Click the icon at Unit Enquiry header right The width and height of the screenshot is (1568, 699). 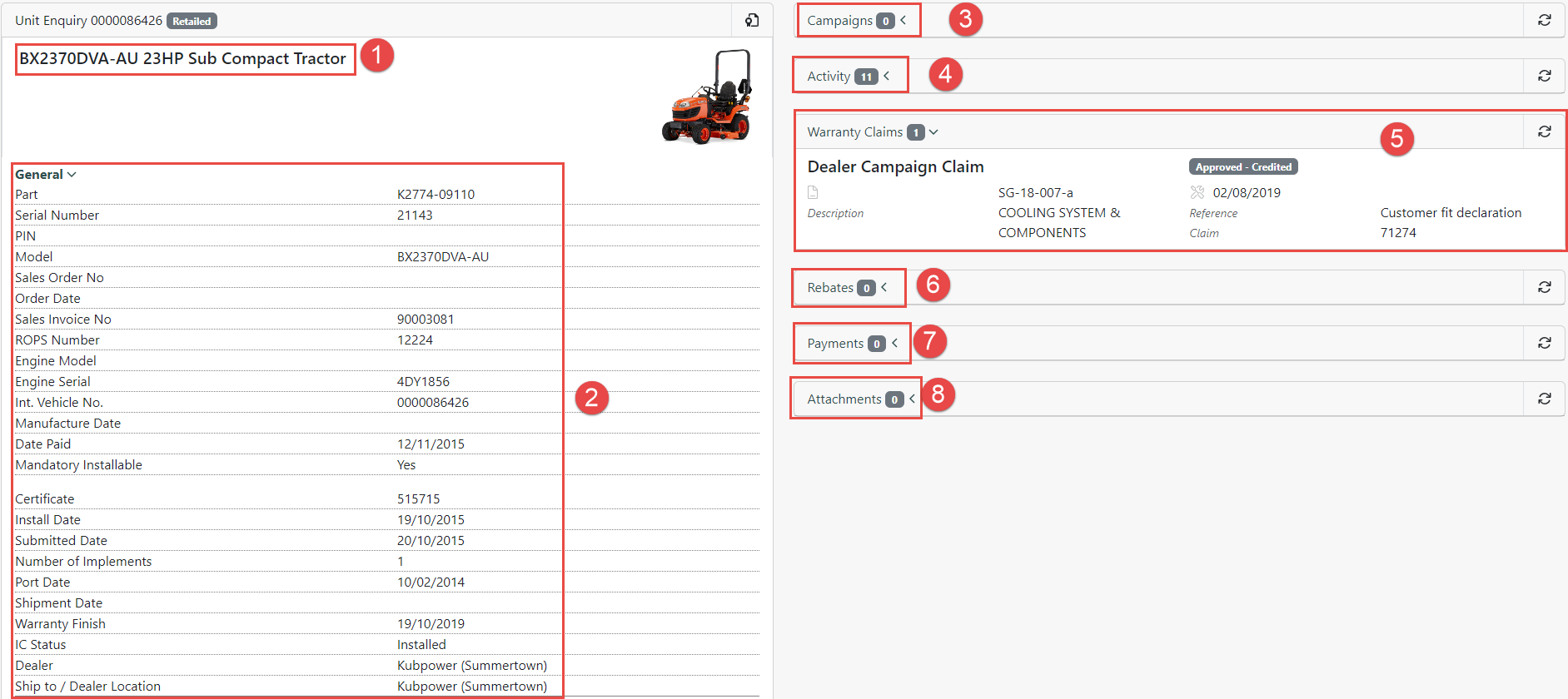click(752, 20)
